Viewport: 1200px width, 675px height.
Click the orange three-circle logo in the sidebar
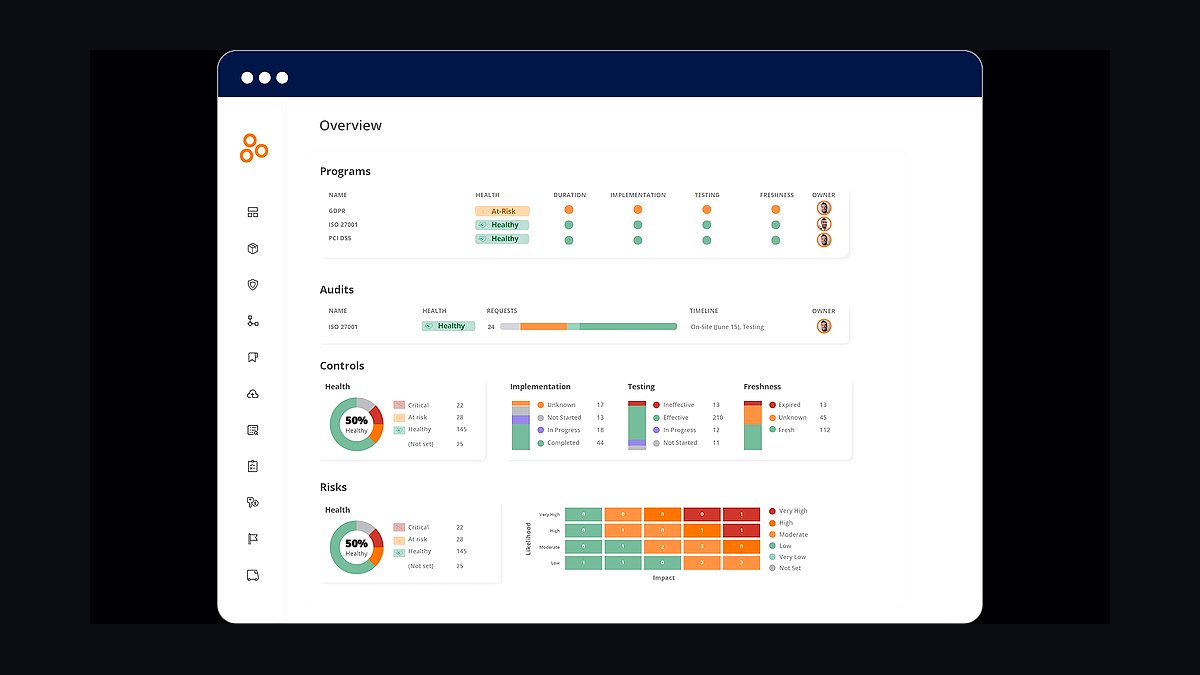click(x=253, y=147)
